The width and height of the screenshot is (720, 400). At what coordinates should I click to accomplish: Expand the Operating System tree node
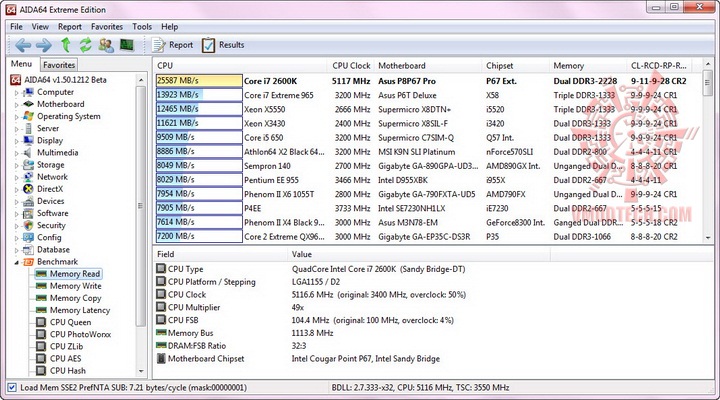pyautogui.click(x=17, y=117)
